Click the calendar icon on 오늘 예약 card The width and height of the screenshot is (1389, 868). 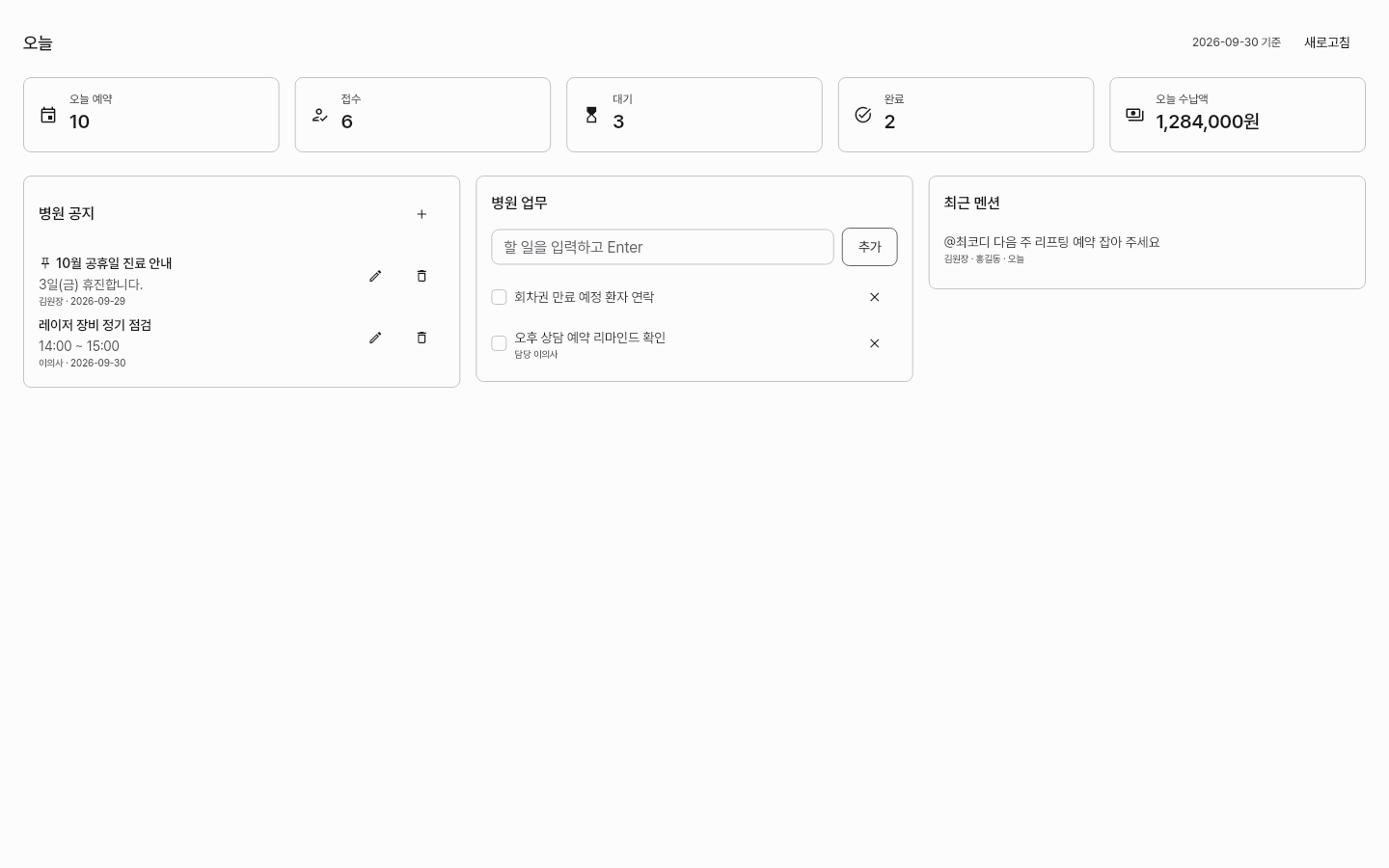tap(48, 115)
